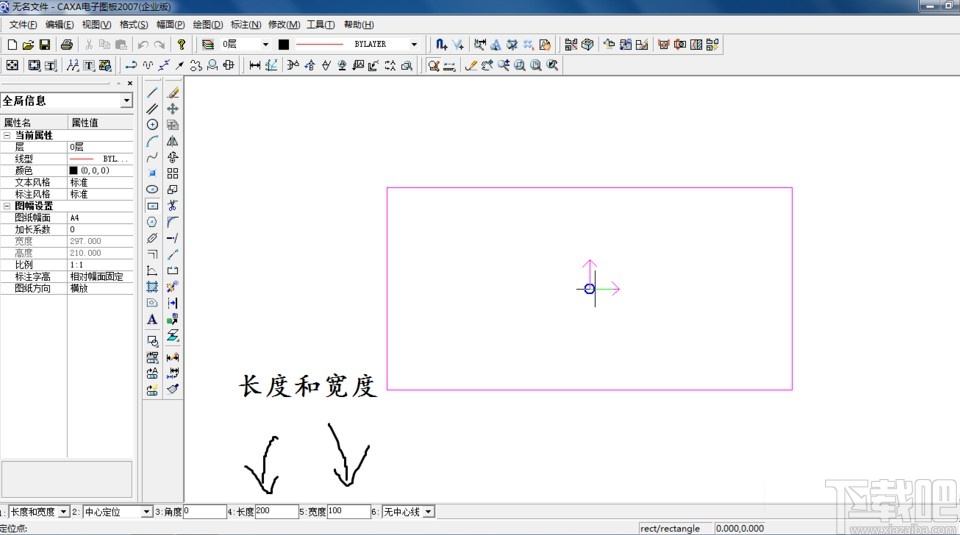The width and height of the screenshot is (960, 535).
Task: Open the 修改(M) menu
Action: 284,24
